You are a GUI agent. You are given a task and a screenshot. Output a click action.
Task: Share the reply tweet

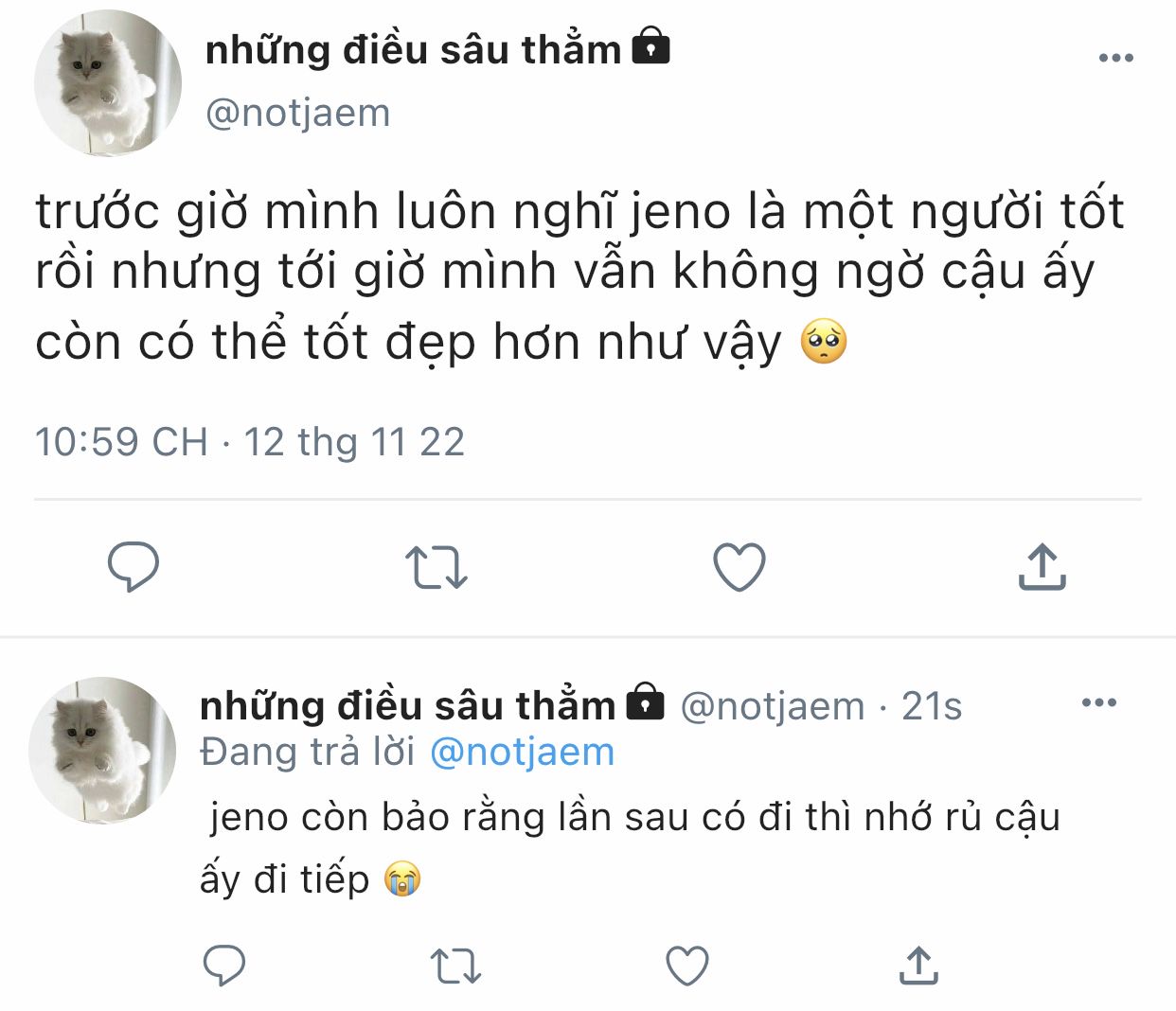(x=918, y=966)
